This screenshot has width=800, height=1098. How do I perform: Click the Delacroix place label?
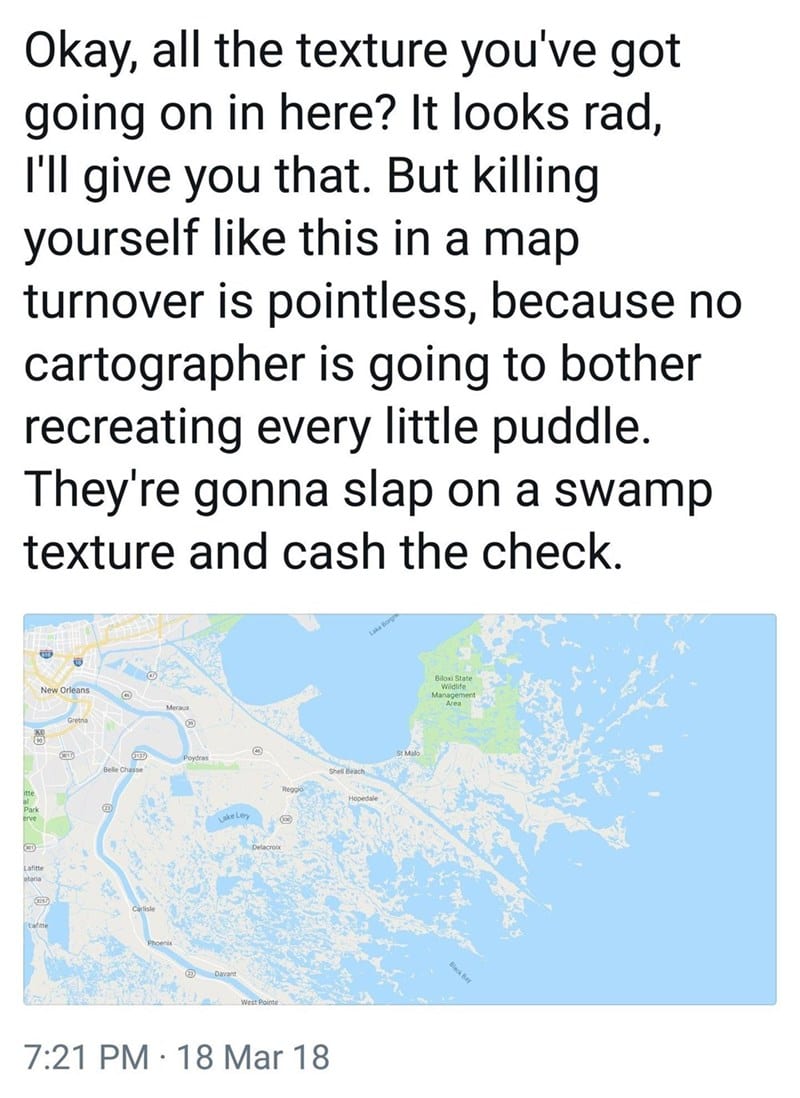click(x=266, y=847)
